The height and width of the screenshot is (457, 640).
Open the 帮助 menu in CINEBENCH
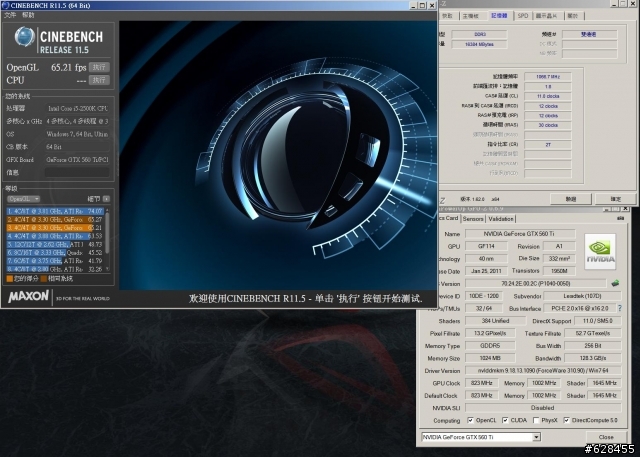[28, 15]
